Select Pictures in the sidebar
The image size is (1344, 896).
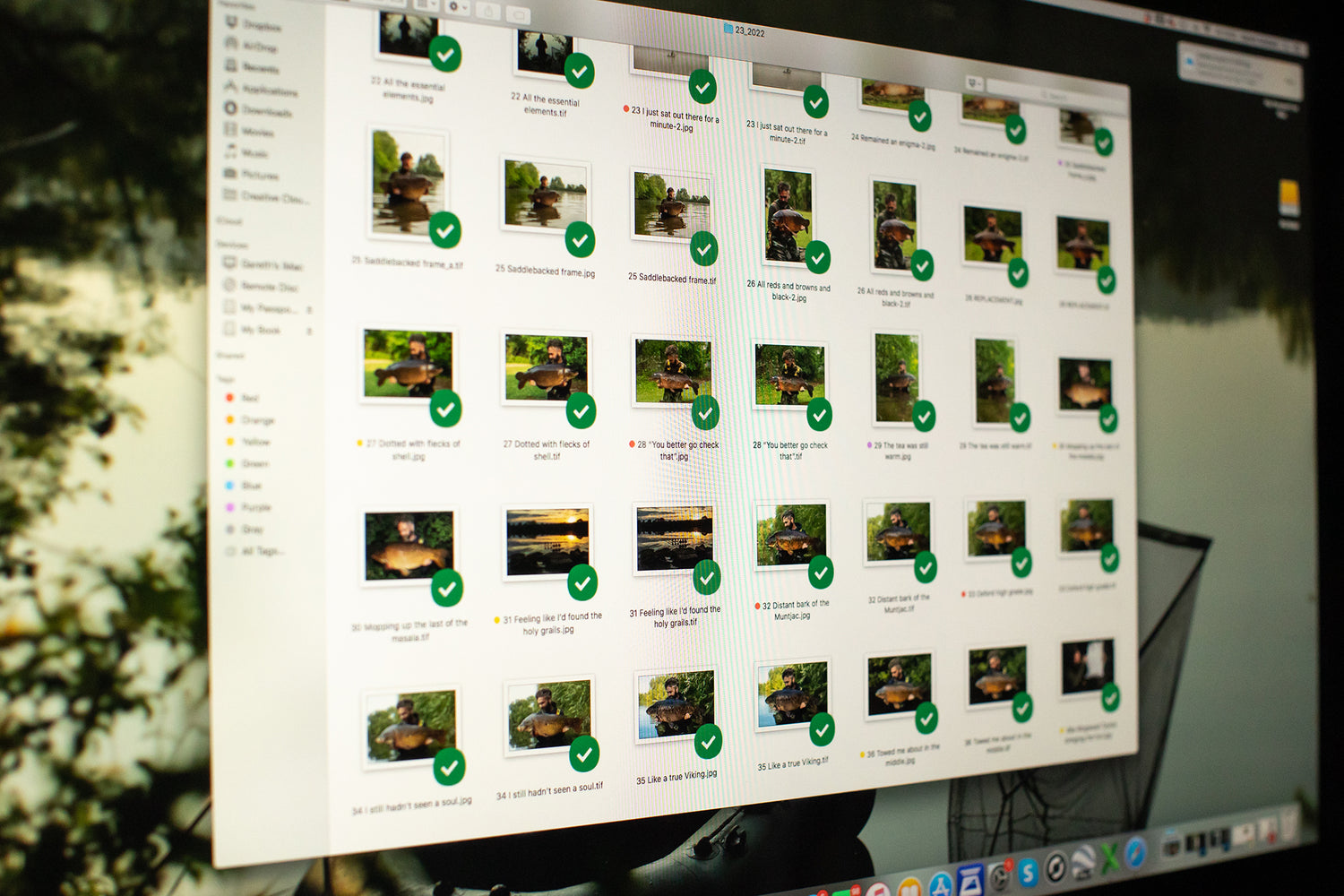pyautogui.click(x=231, y=173)
